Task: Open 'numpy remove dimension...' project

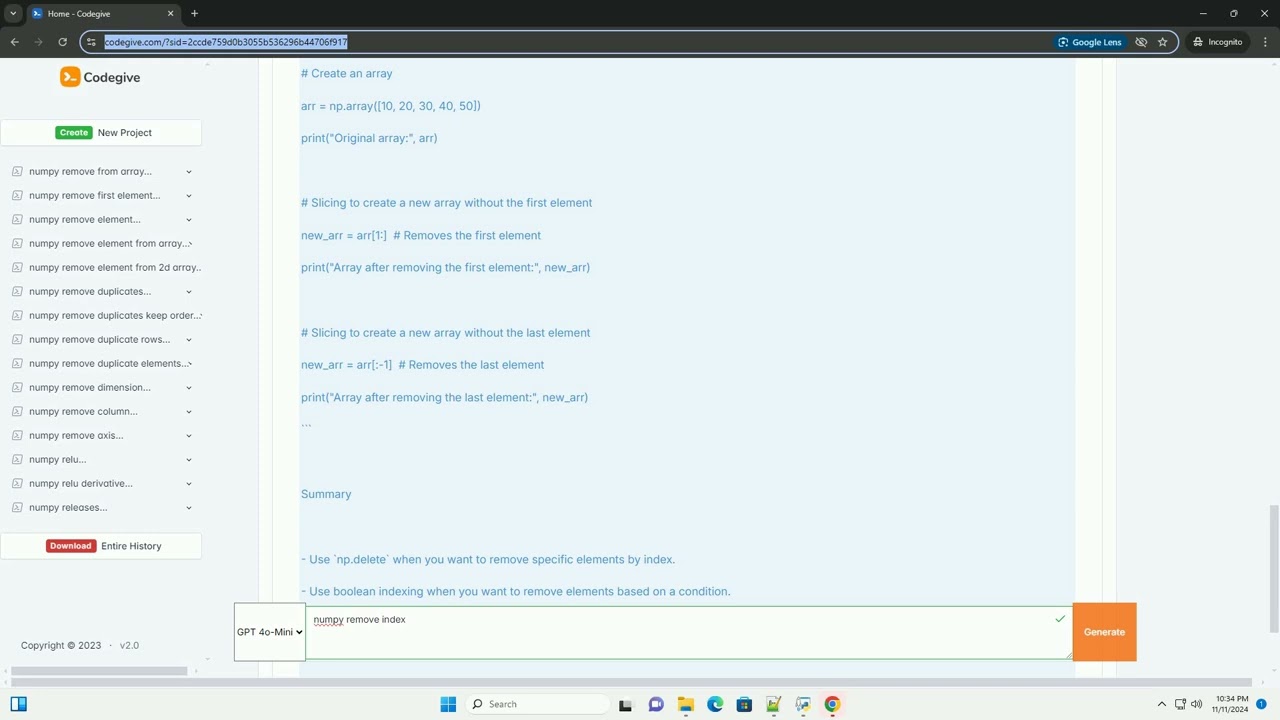Action: (x=90, y=387)
